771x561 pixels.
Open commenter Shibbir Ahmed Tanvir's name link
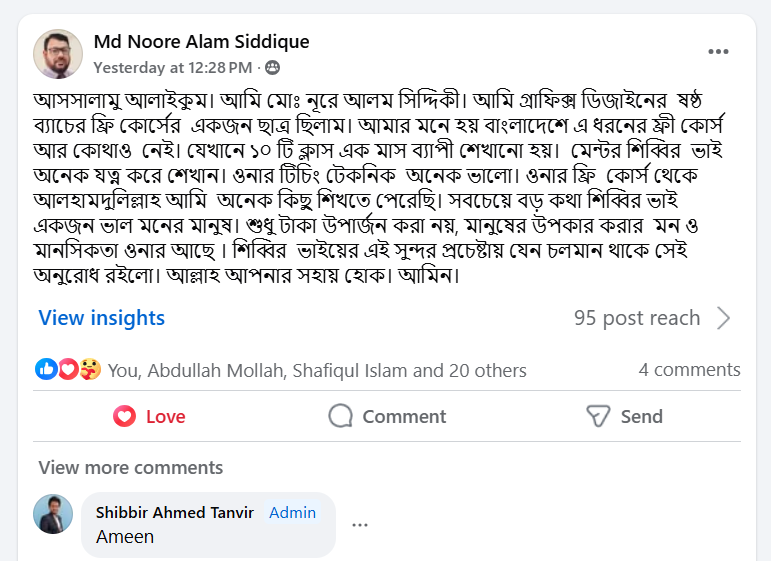tap(174, 512)
